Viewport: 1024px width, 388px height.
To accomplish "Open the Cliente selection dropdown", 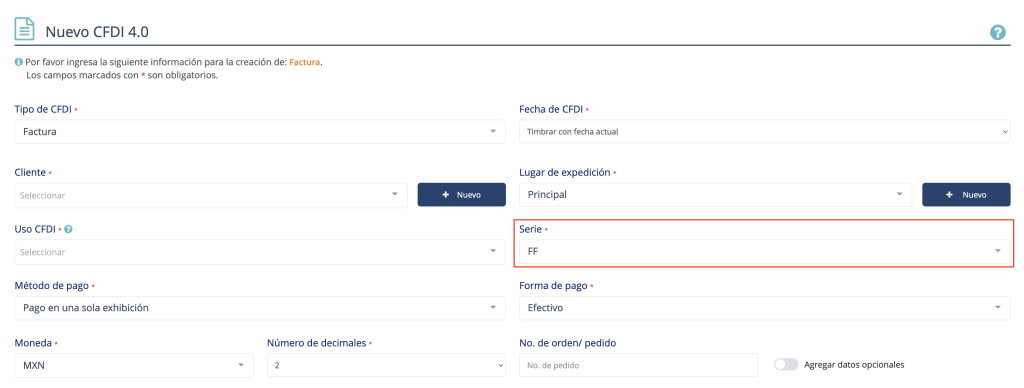I will pyautogui.click(x=211, y=195).
